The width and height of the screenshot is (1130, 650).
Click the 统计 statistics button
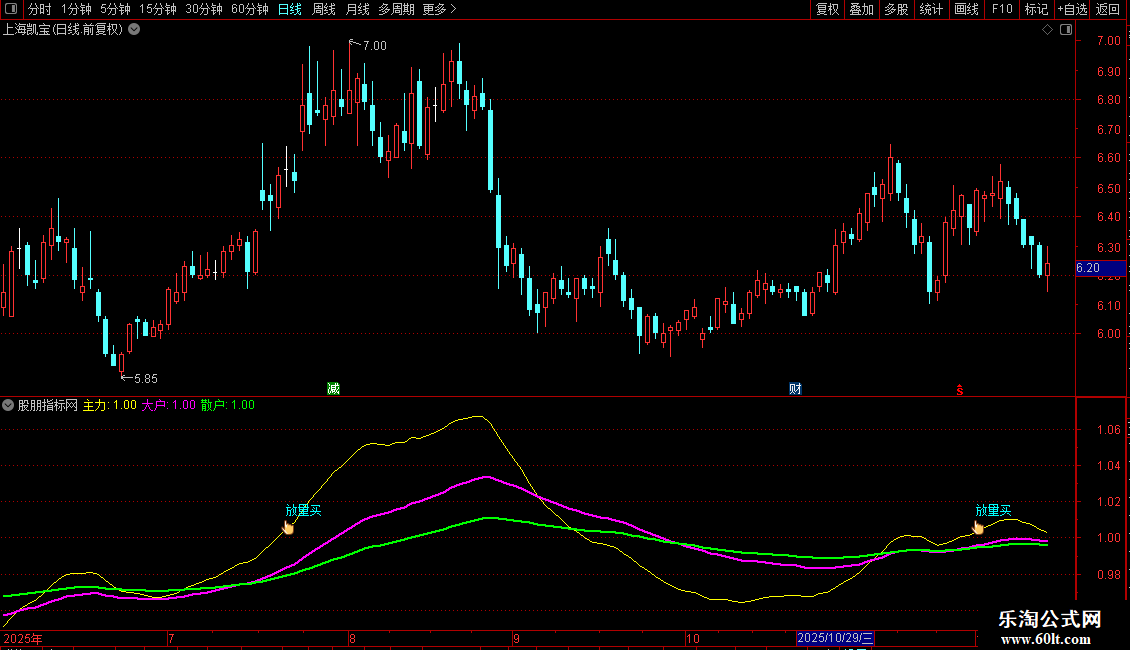click(931, 9)
